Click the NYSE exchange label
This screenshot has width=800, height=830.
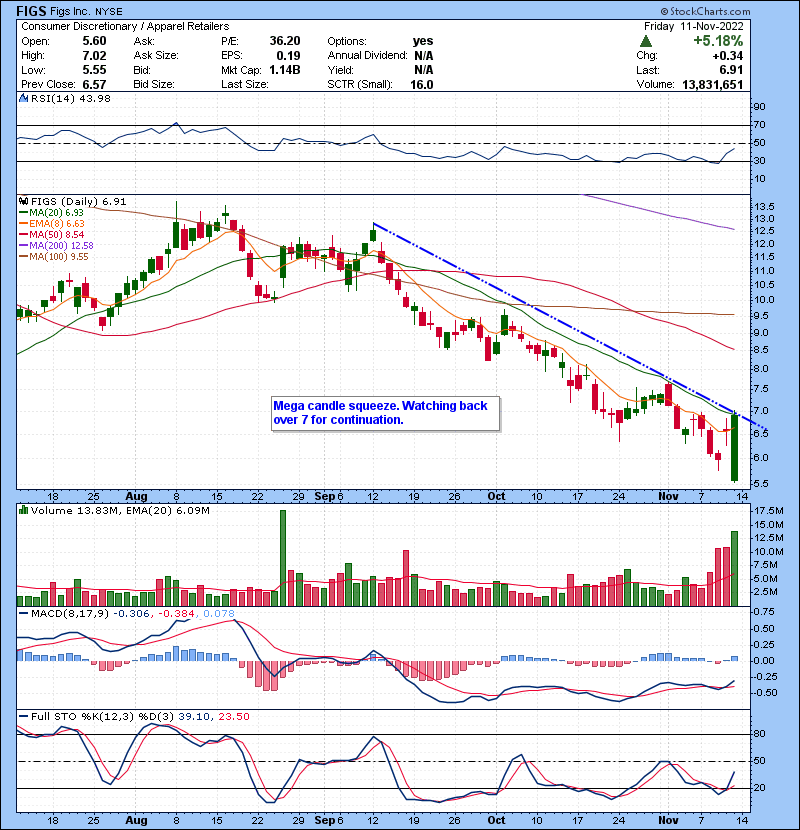(109, 12)
